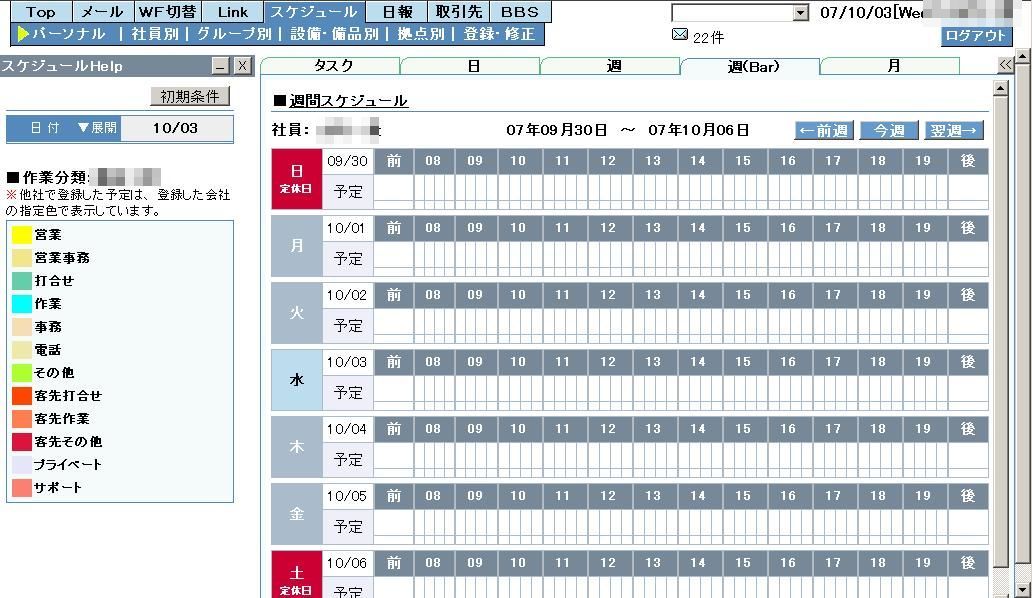
Task: Switch to the 週 view tab
Action: 613,66
